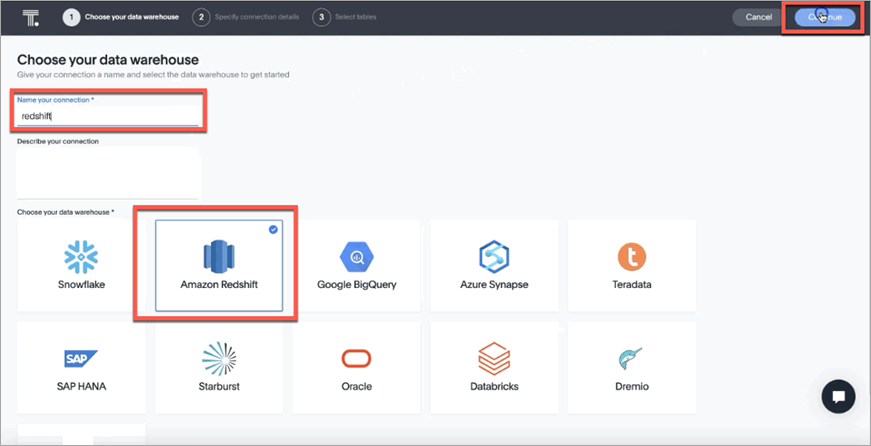The height and width of the screenshot is (446, 871).
Task: Open the chat support bubble
Action: pyautogui.click(x=838, y=397)
